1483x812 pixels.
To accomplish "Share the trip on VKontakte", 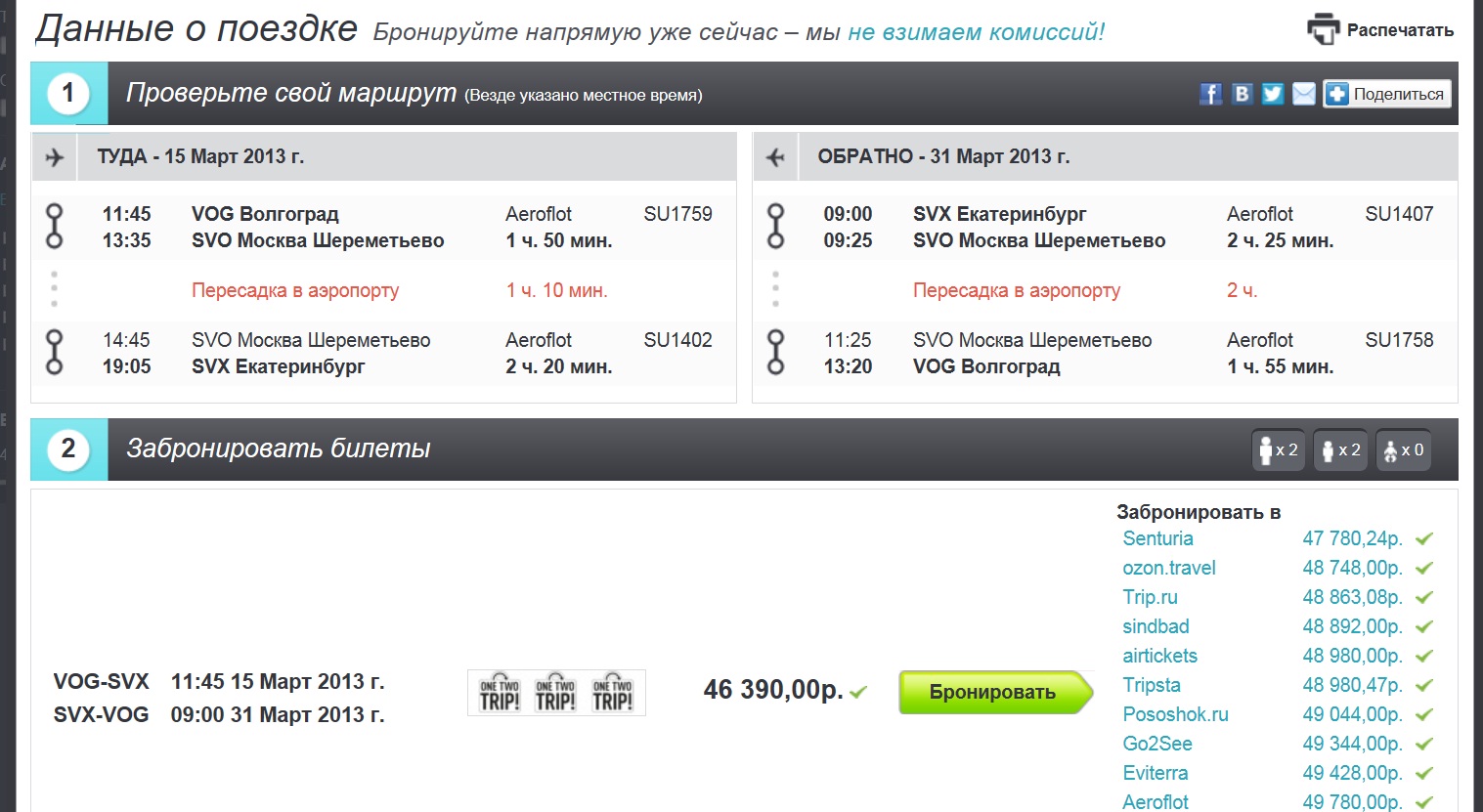I will point(1242,94).
